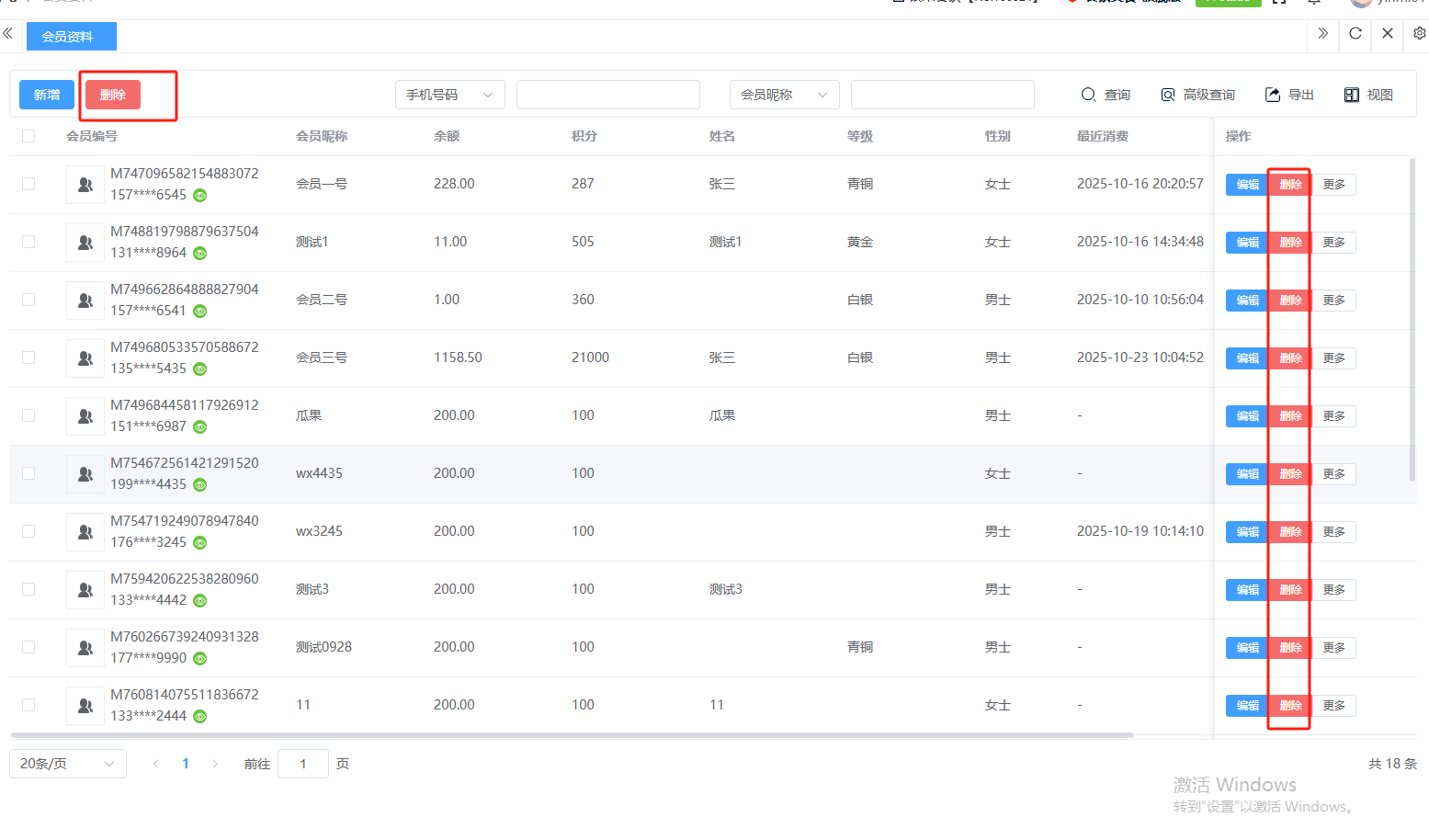1429x840 pixels.
Task: Click the 更多 menu for 测试1 row
Action: 1333,243
